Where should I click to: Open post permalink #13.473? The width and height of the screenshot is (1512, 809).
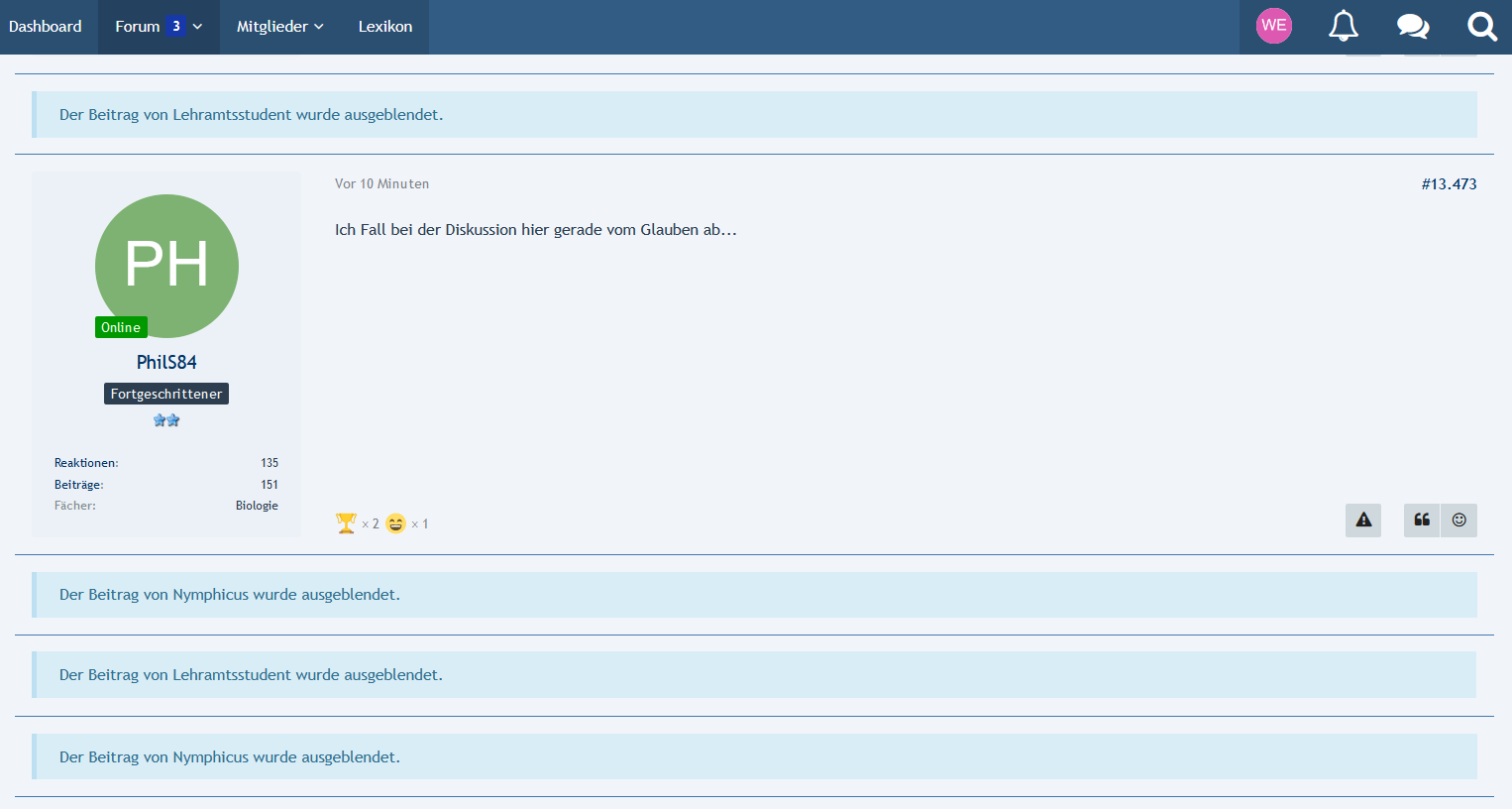(x=1449, y=184)
